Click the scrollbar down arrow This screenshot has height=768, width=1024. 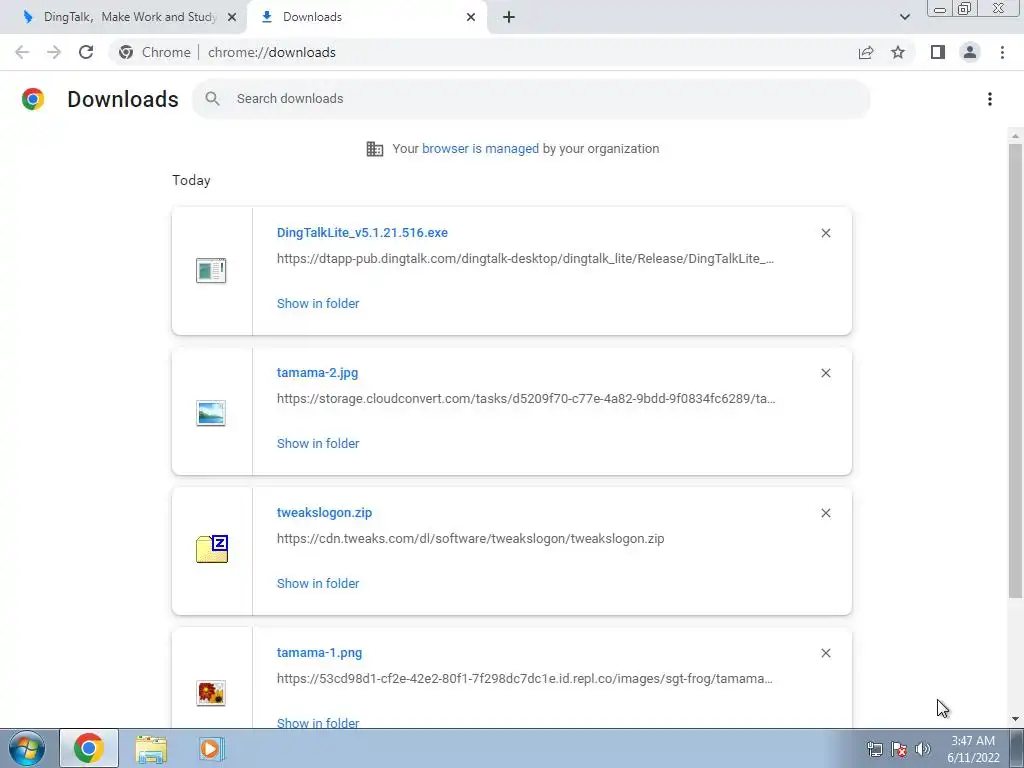[x=1015, y=720]
